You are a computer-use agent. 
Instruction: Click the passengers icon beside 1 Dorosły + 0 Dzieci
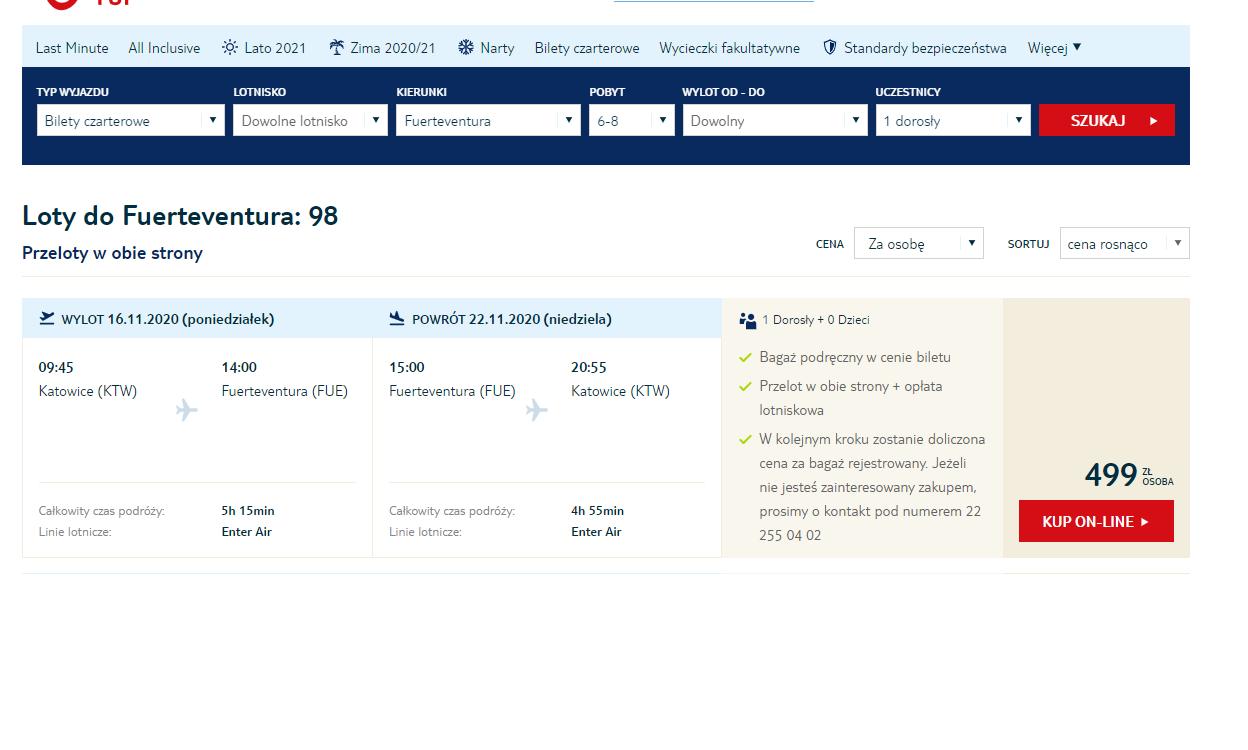click(x=747, y=320)
